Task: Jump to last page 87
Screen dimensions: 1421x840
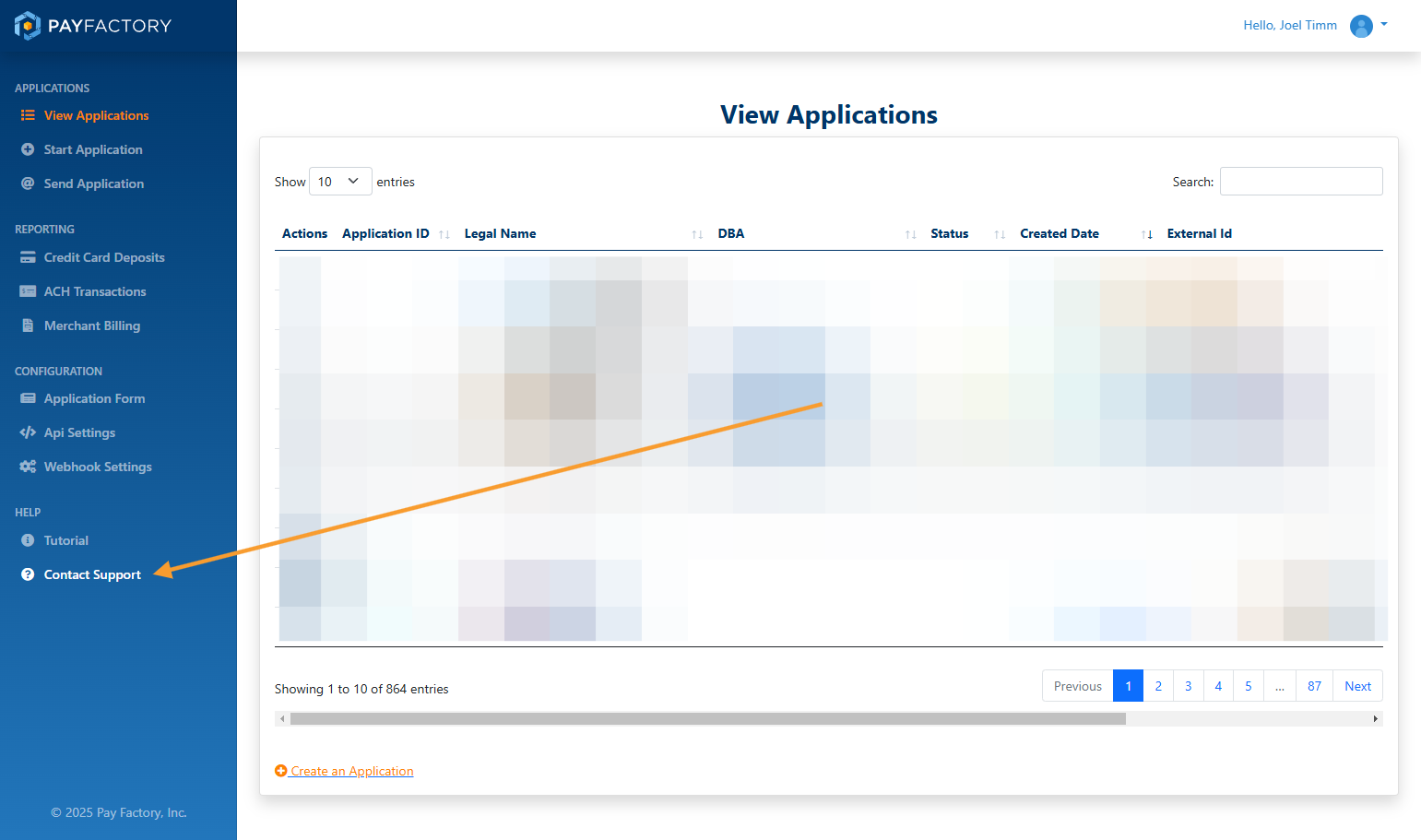Action: tap(1314, 686)
